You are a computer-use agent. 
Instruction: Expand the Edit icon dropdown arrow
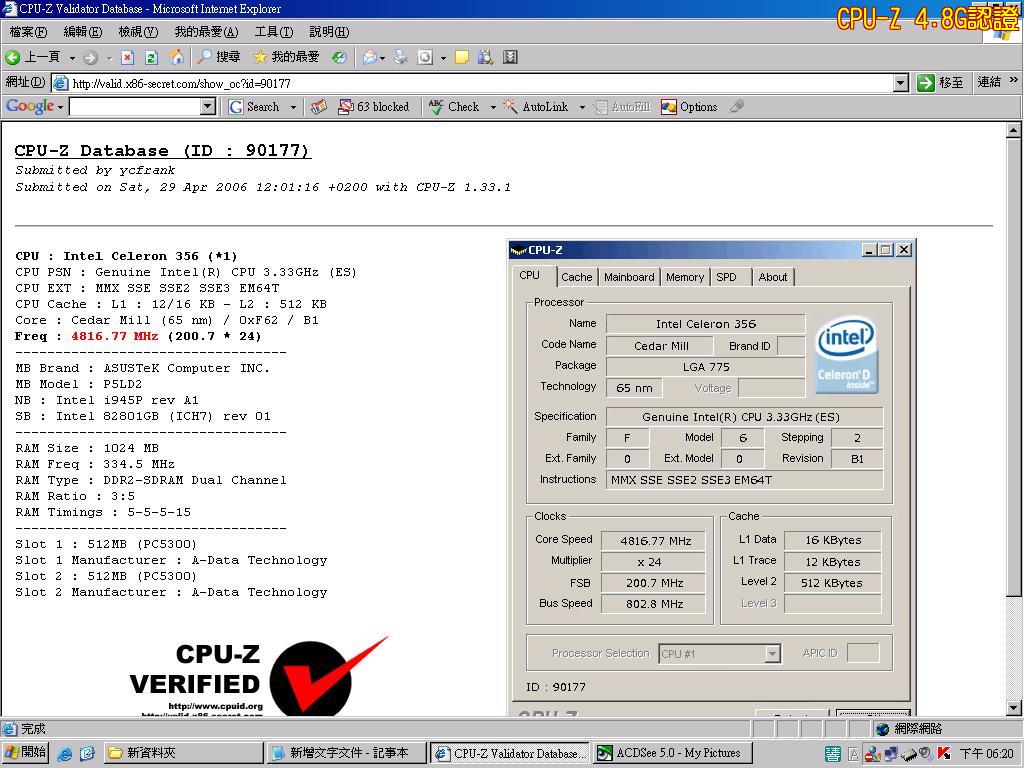click(443, 58)
